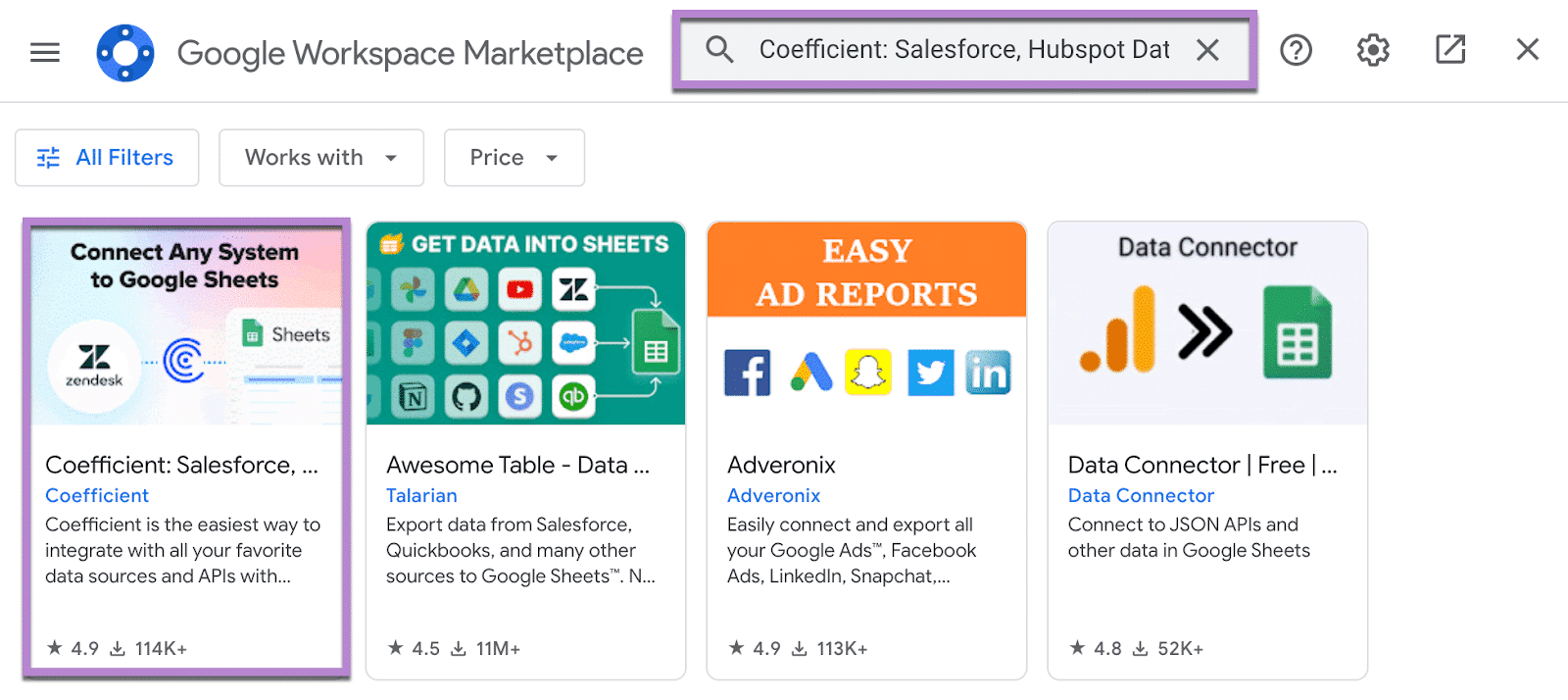Click the Talarian developer link

(x=421, y=495)
